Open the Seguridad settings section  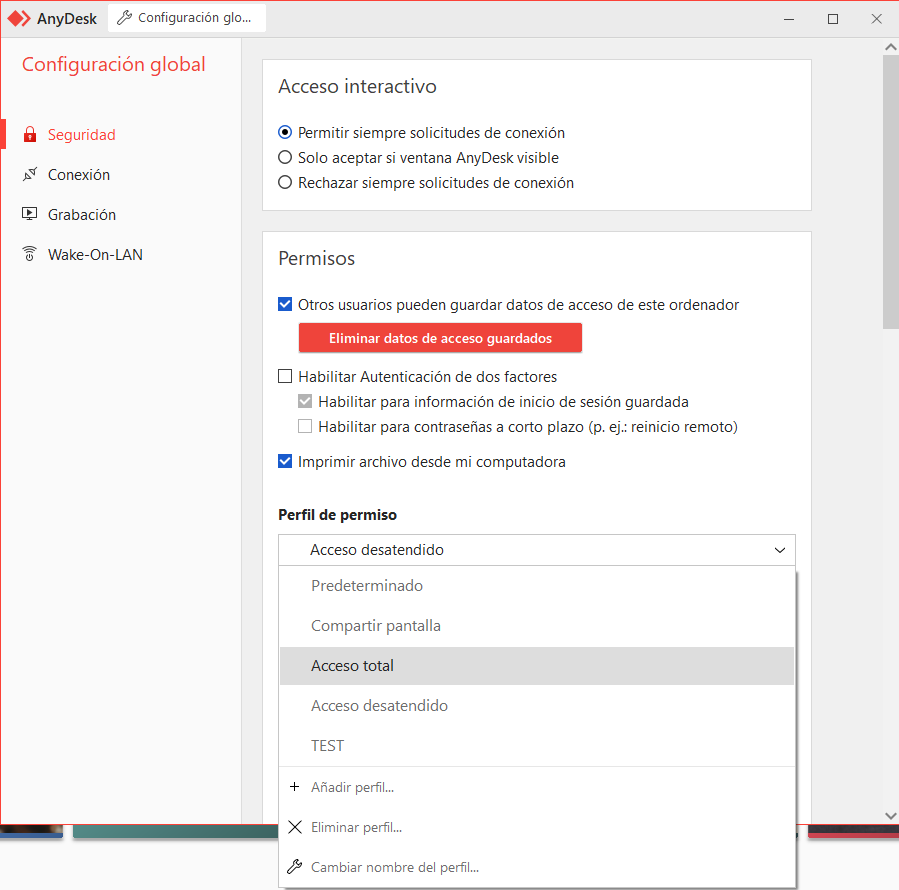point(122,134)
